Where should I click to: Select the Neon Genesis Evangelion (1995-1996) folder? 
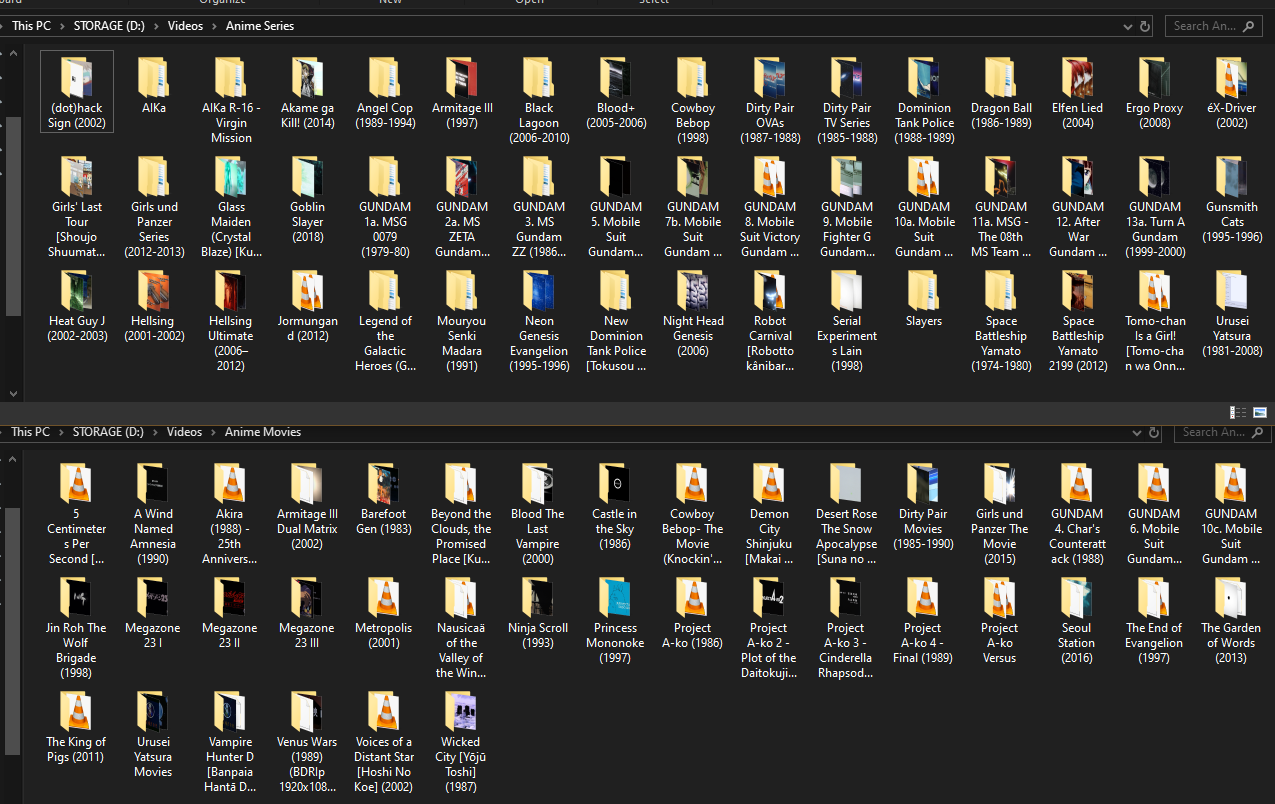pos(539,319)
